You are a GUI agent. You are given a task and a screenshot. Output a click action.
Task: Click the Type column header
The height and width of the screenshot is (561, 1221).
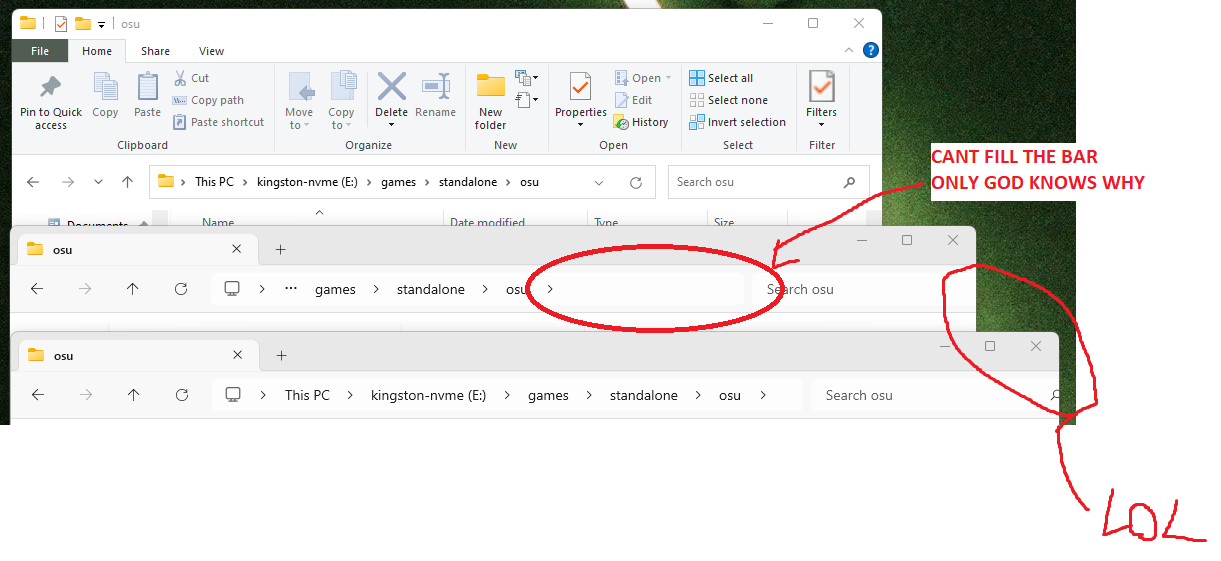(x=606, y=223)
